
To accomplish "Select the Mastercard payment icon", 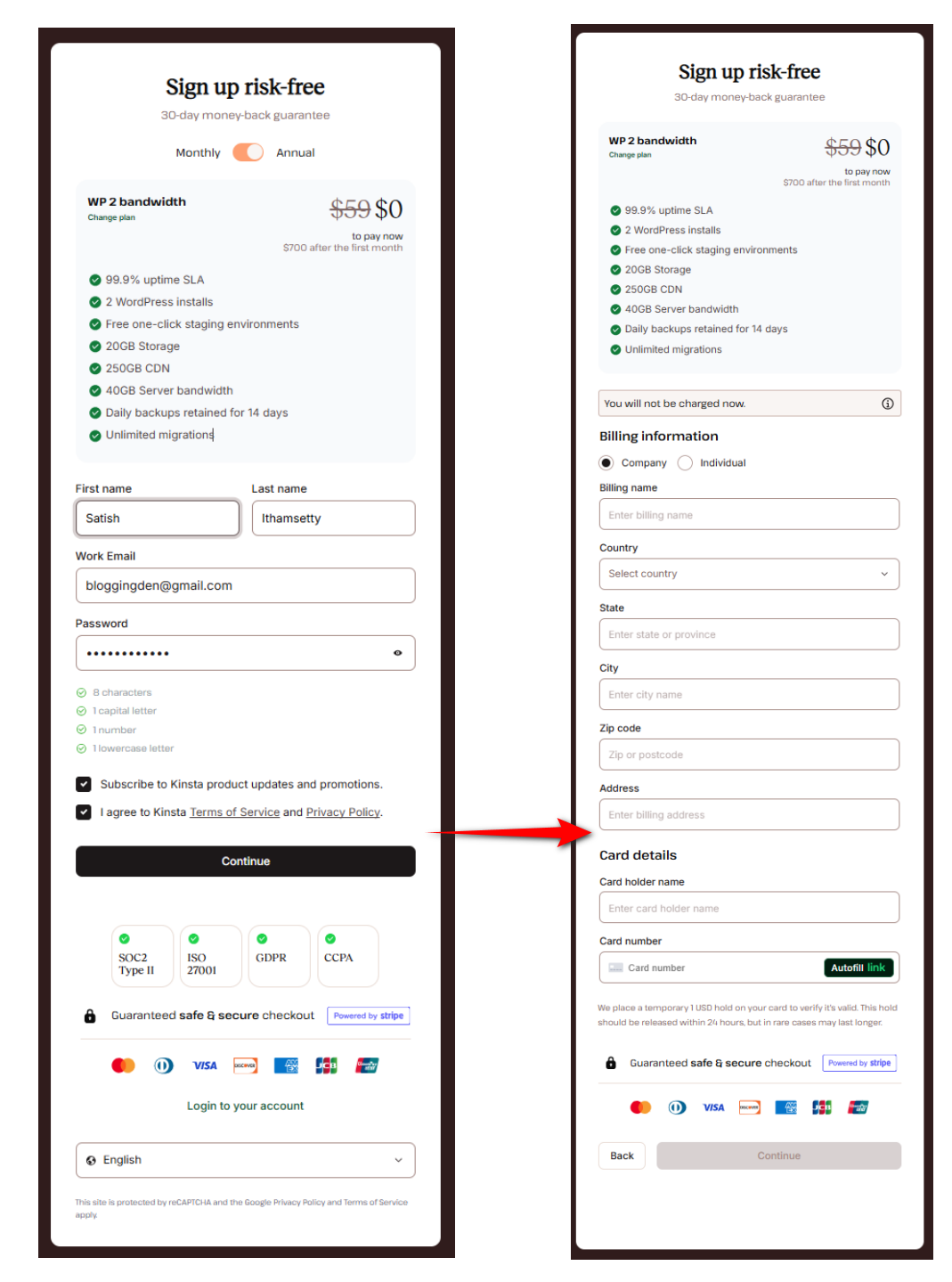I will tap(123, 1066).
